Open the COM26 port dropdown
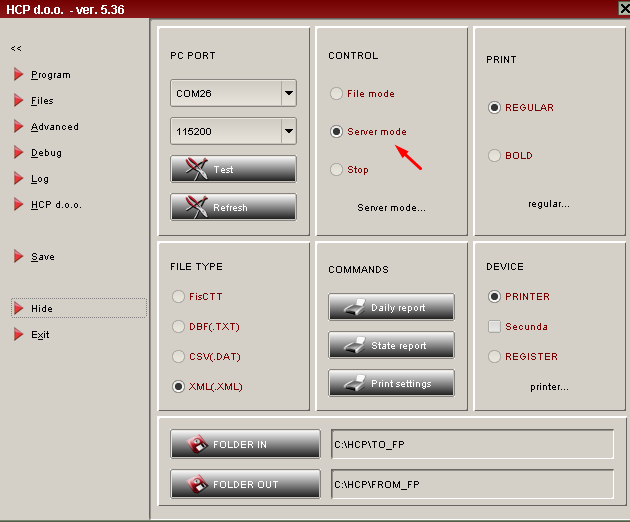Screen dimensions: 630x522 pos(289,93)
